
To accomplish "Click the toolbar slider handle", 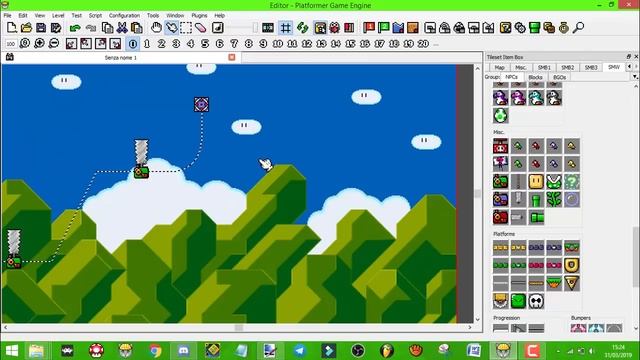I will tap(255, 28).
